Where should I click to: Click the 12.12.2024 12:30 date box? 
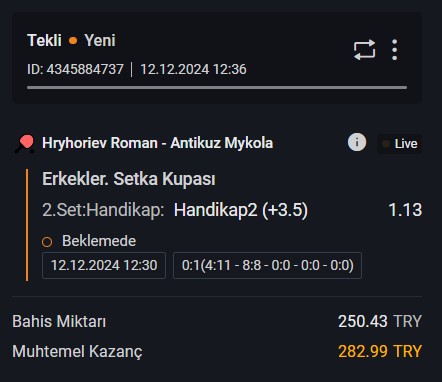click(x=104, y=265)
